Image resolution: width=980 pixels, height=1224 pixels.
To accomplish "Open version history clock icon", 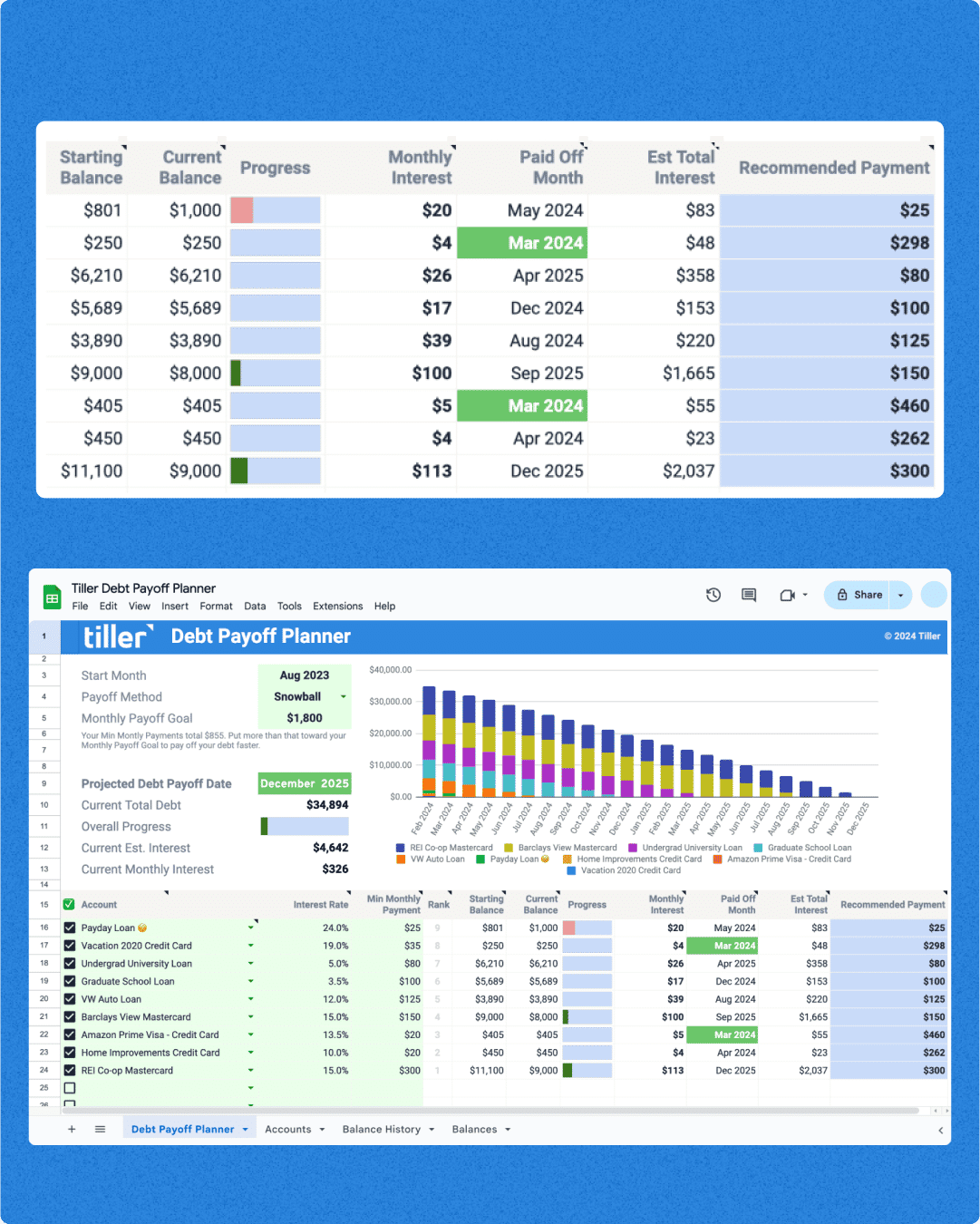I will pyautogui.click(x=713, y=595).
